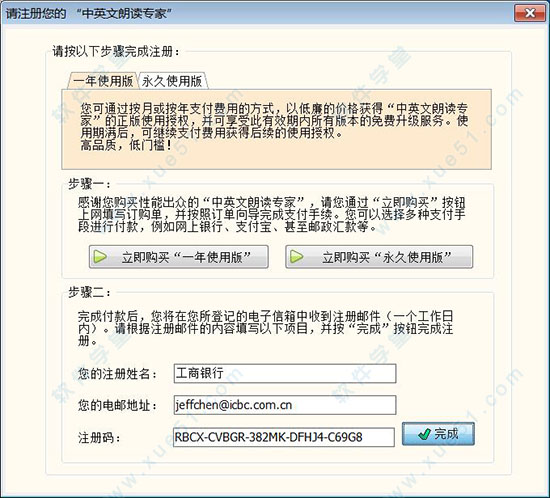Image resolution: width=550 pixels, height=498 pixels.
Task: Click the green checkmark icon beside 完成
Action: pos(424,434)
